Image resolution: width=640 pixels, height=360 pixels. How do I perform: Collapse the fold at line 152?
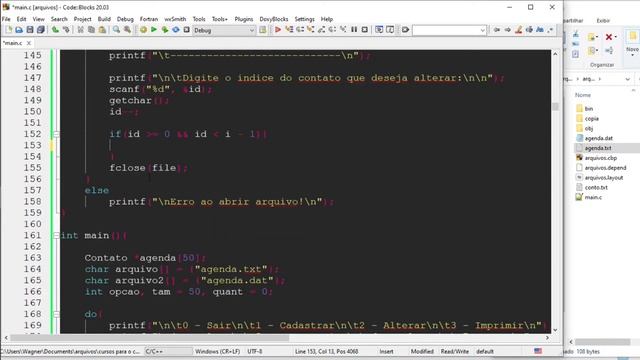(56, 134)
